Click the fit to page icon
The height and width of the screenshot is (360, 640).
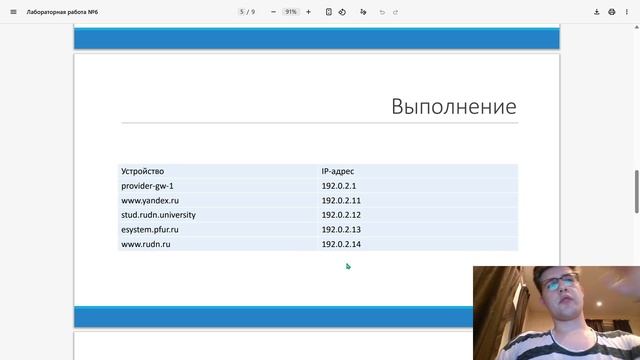pyautogui.click(x=329, y=12)
